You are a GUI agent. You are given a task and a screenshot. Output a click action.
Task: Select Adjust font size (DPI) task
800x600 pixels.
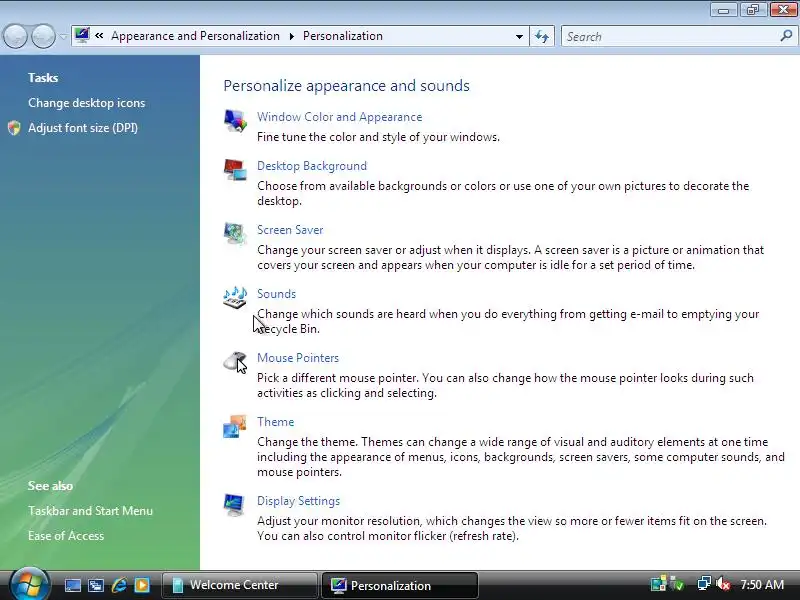click(83, 128)
